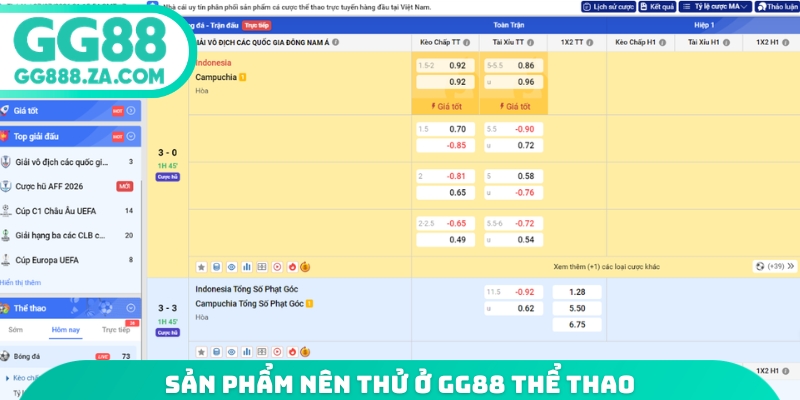Show info for Kèo Chấp H1 column

click(x=662, y=43)
